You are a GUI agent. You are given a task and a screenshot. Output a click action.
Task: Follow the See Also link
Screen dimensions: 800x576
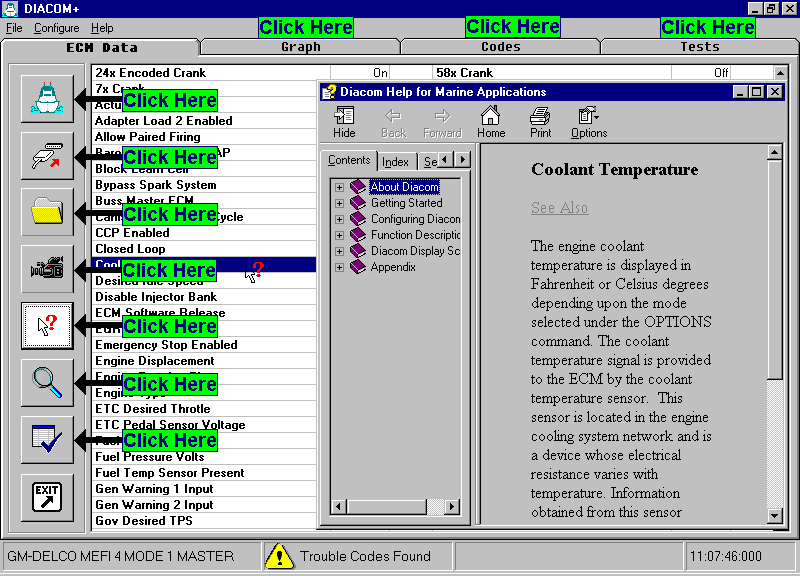click(559, 208)
